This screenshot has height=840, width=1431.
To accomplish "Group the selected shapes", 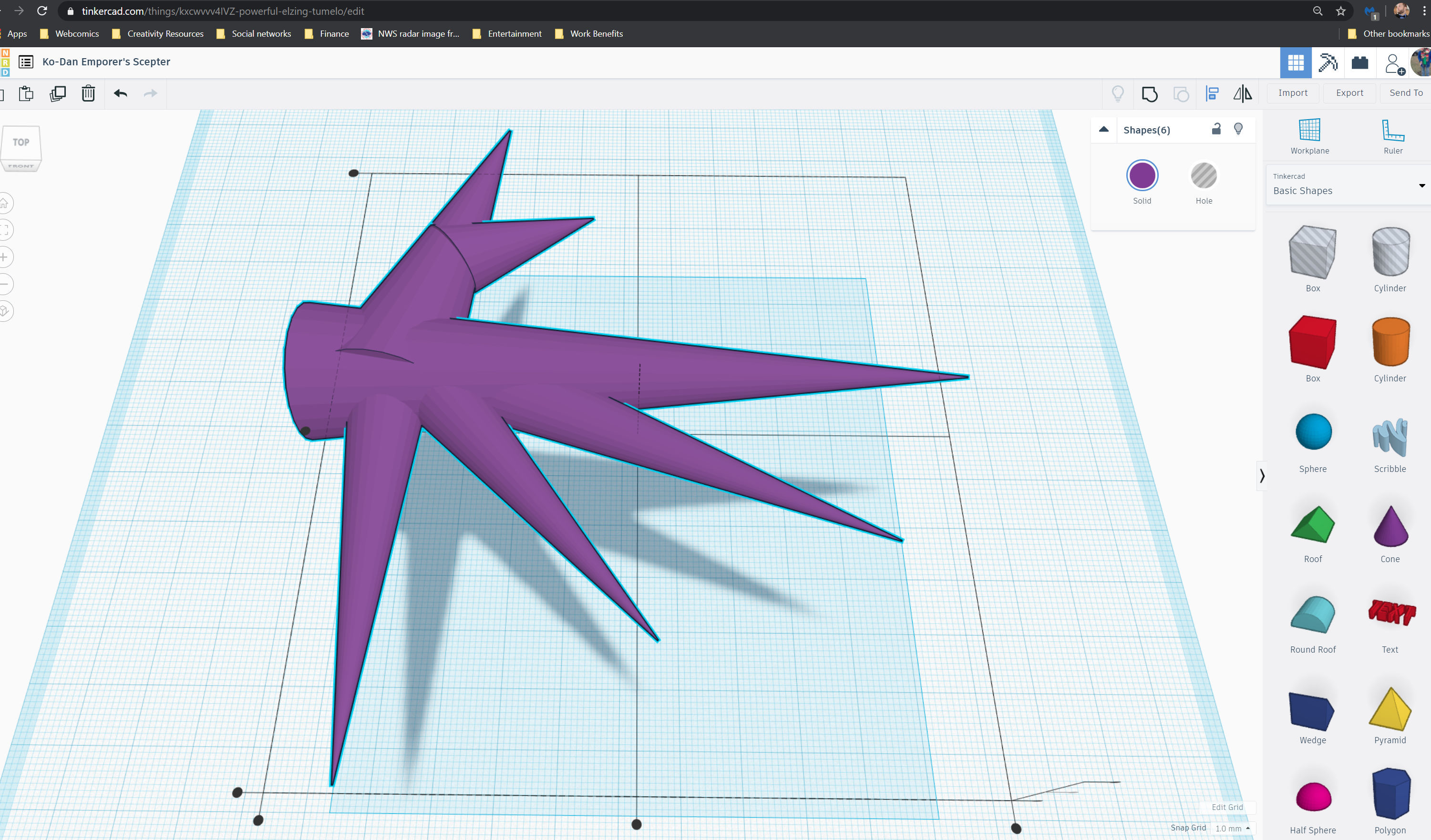I will click(x=1149, y=93).
